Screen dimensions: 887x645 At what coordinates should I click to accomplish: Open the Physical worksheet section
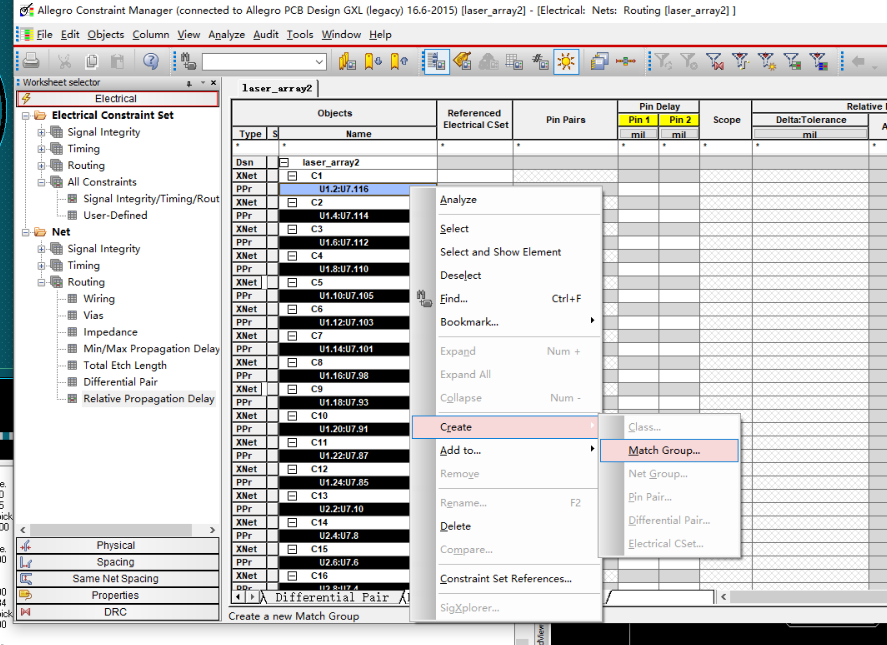coord(118,545)
